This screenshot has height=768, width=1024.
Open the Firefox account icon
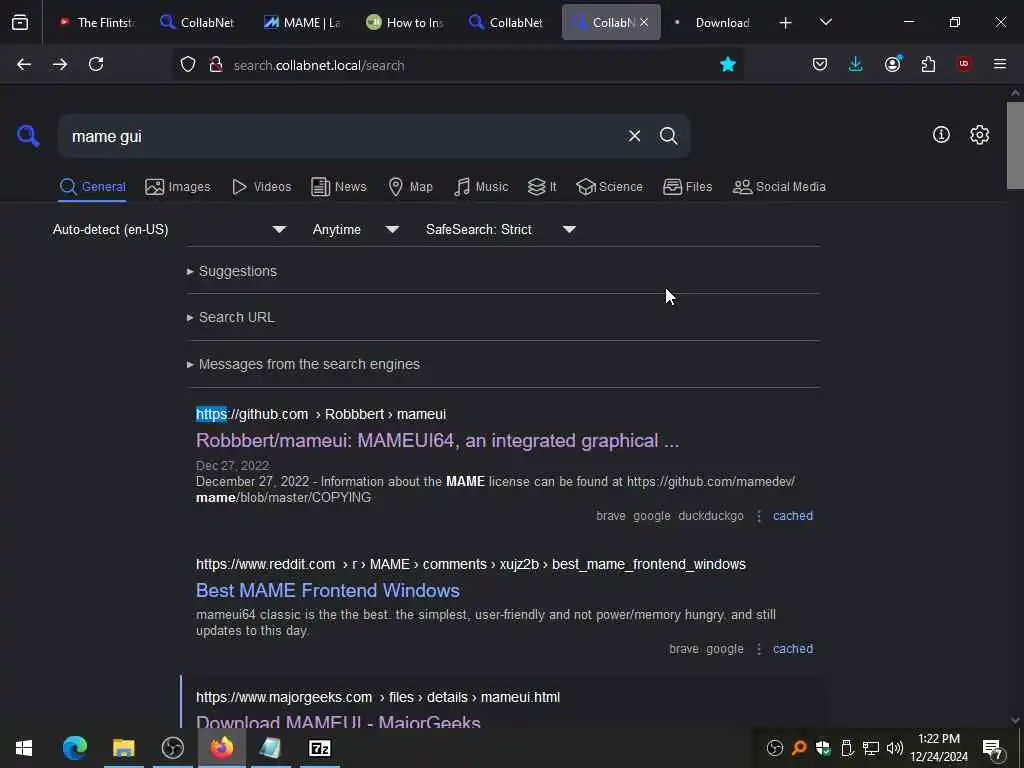coord(893,64)
